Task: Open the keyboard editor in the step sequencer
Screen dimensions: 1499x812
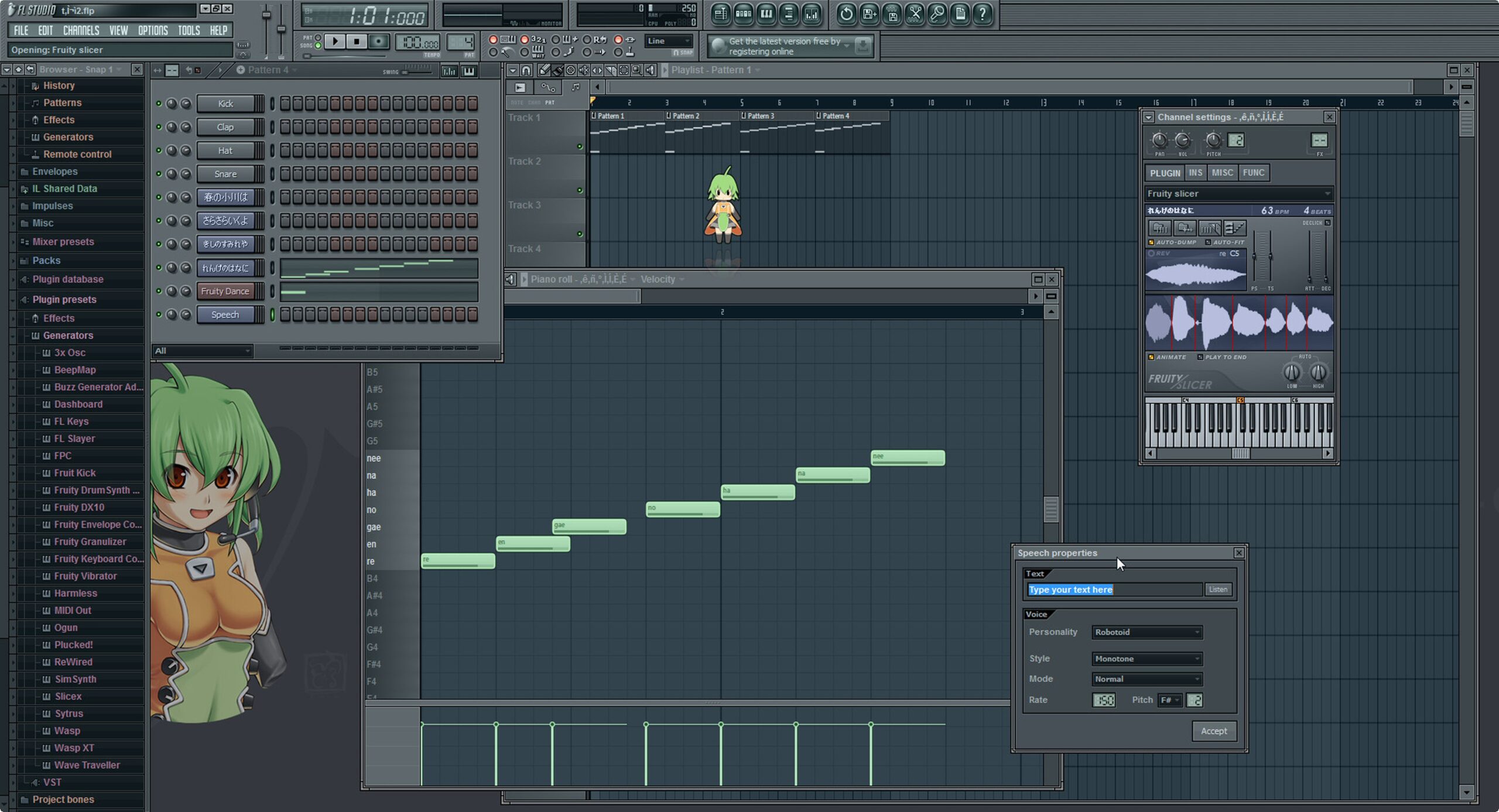Action: point(469,71)
